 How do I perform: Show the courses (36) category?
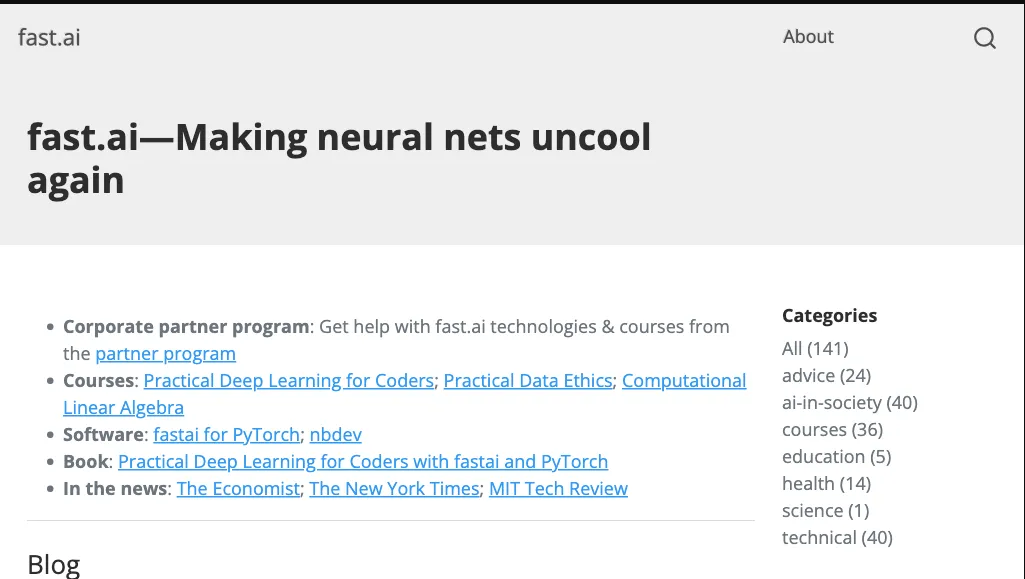[x=832, y=430]
